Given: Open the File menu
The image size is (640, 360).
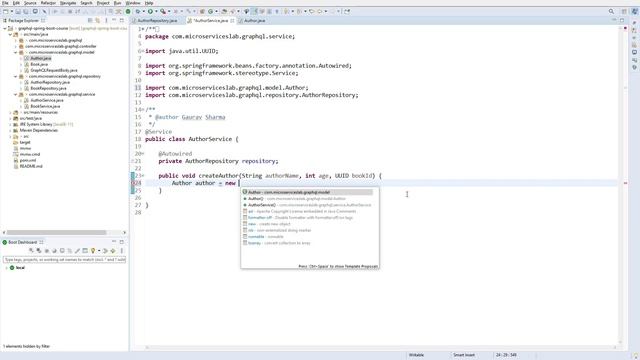Looking at the screenshot, I should point(5,3).
